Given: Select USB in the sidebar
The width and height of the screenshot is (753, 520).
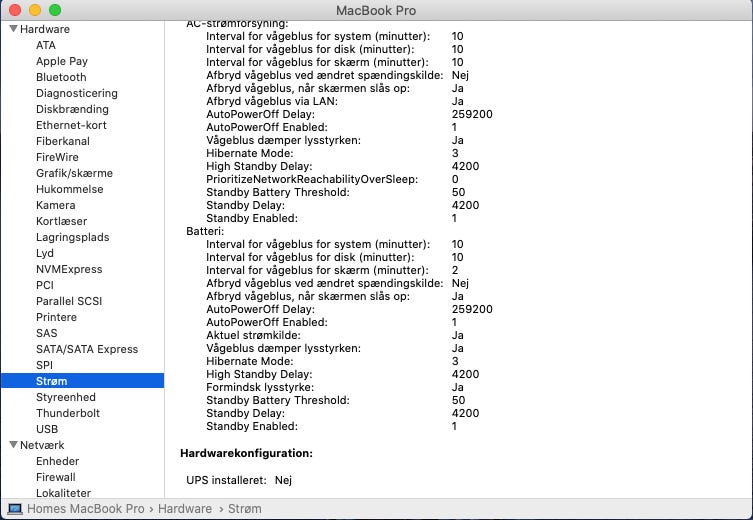Looking at the screenshot, I should (47, 429).
